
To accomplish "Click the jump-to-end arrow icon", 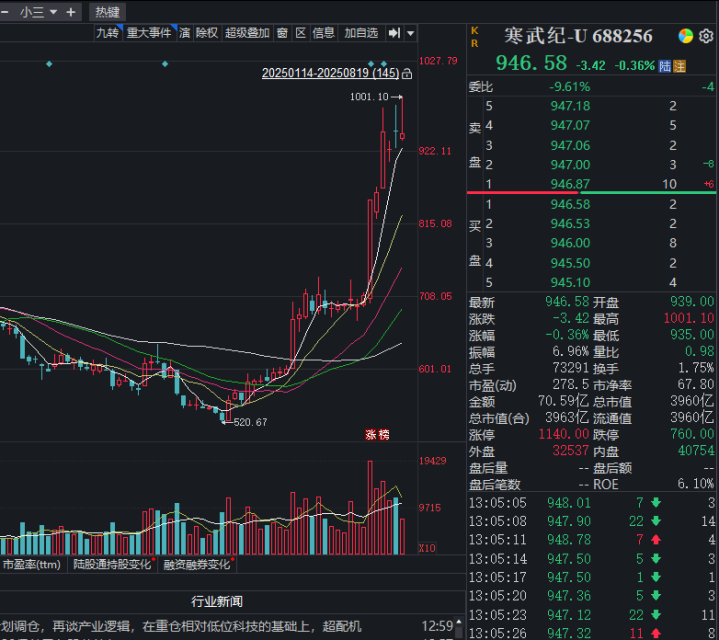I will click(394, 33).
